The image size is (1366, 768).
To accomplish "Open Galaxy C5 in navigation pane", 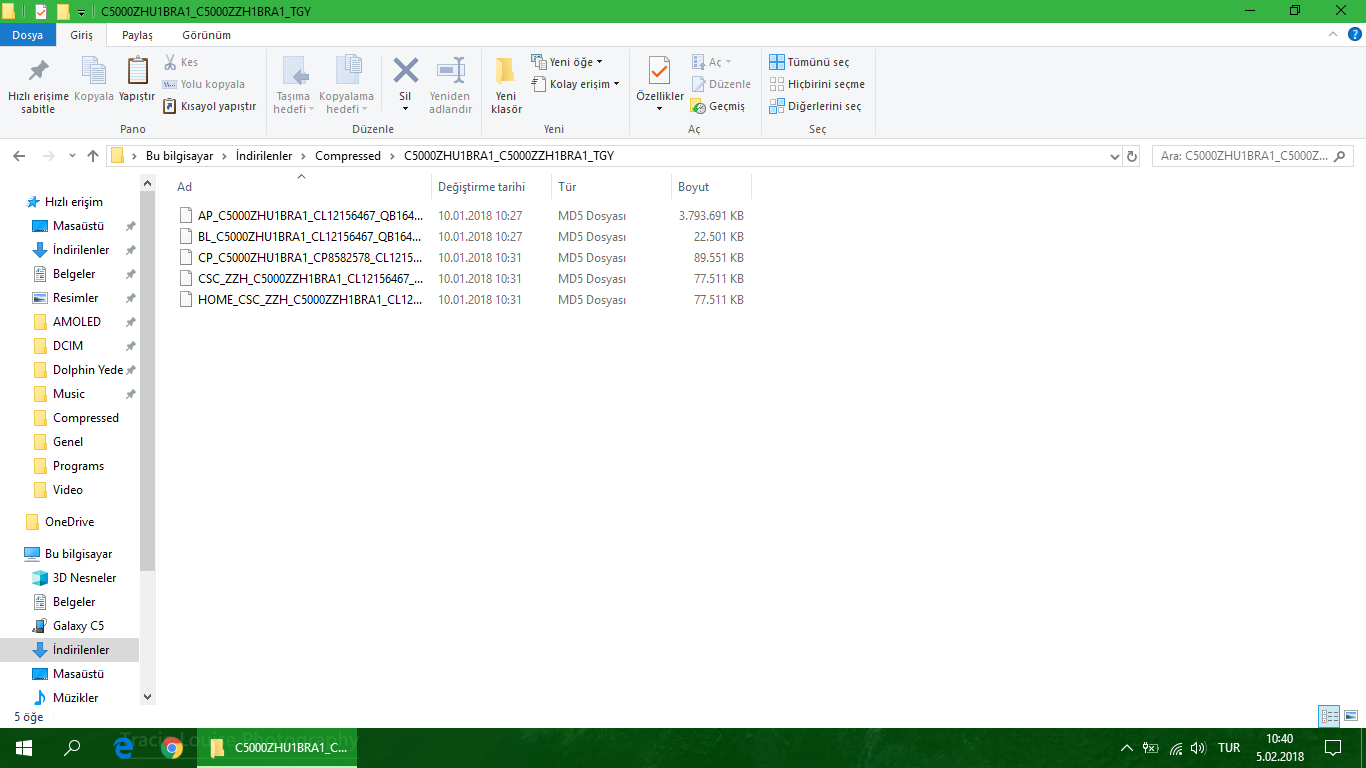I will pyautogui.click(x=78, y=626).
